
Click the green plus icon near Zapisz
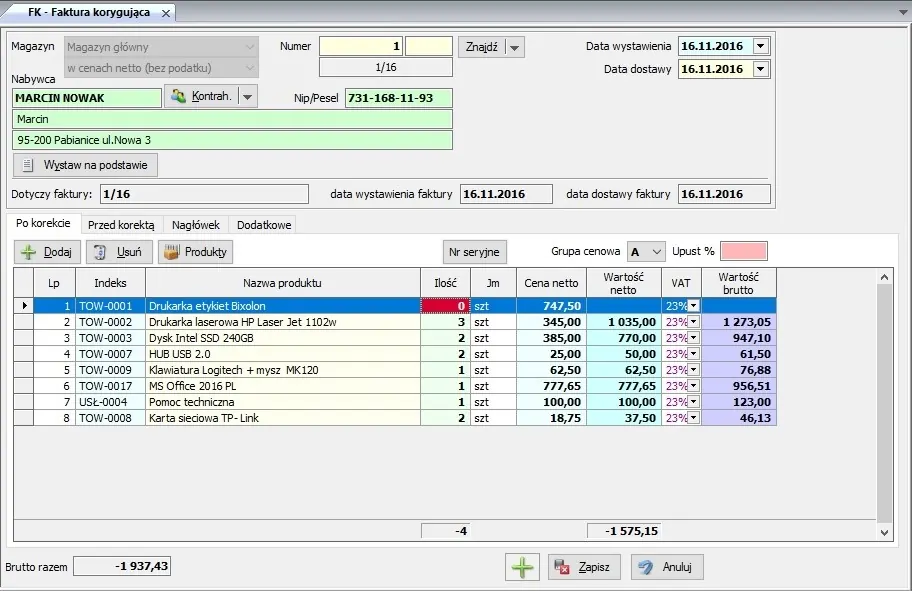[x=522, y=567]
